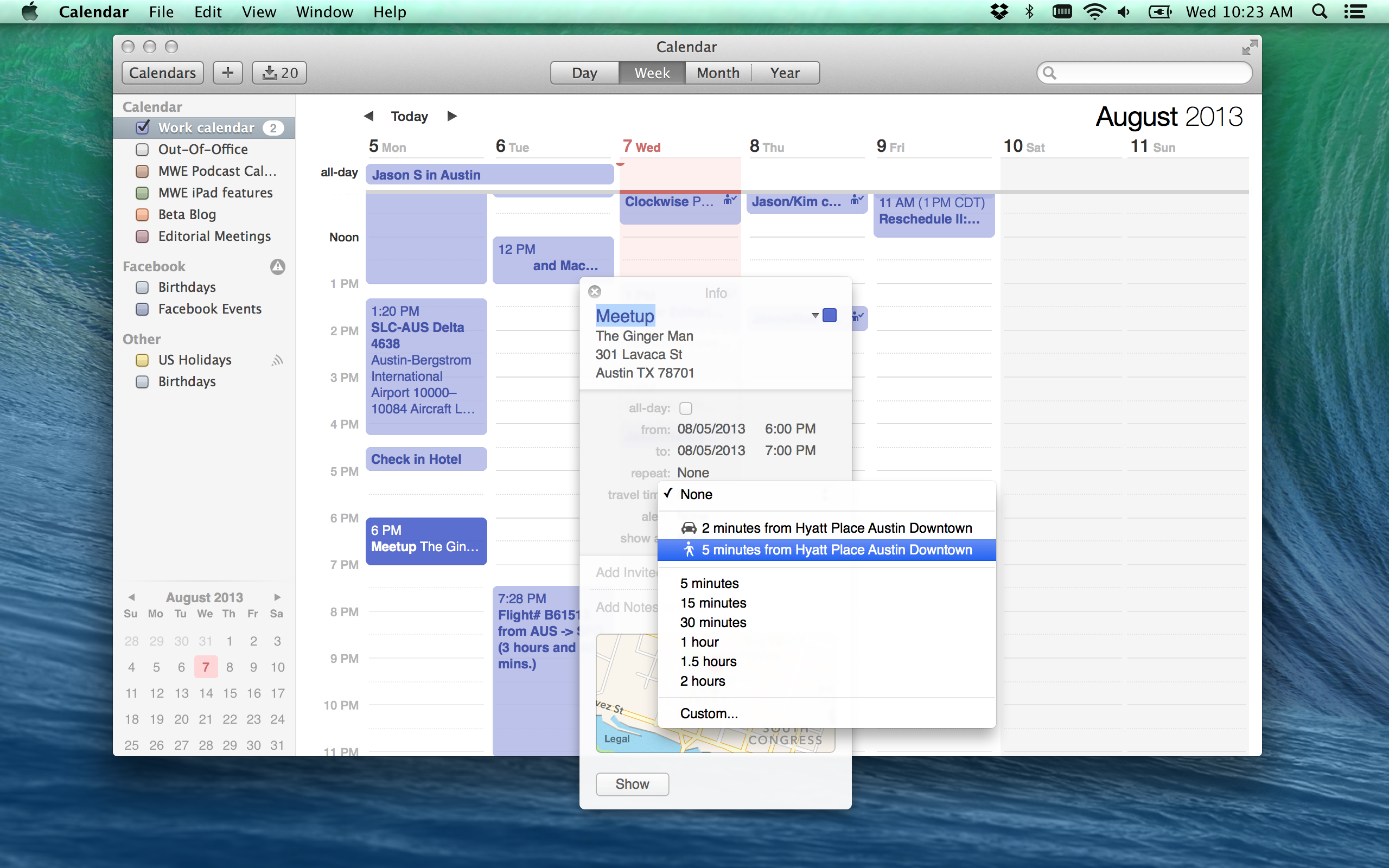This screenshot has width=1389, height=868.
Task: Click the Bluetooth icon in menu bar
Action: [1033, 11]
